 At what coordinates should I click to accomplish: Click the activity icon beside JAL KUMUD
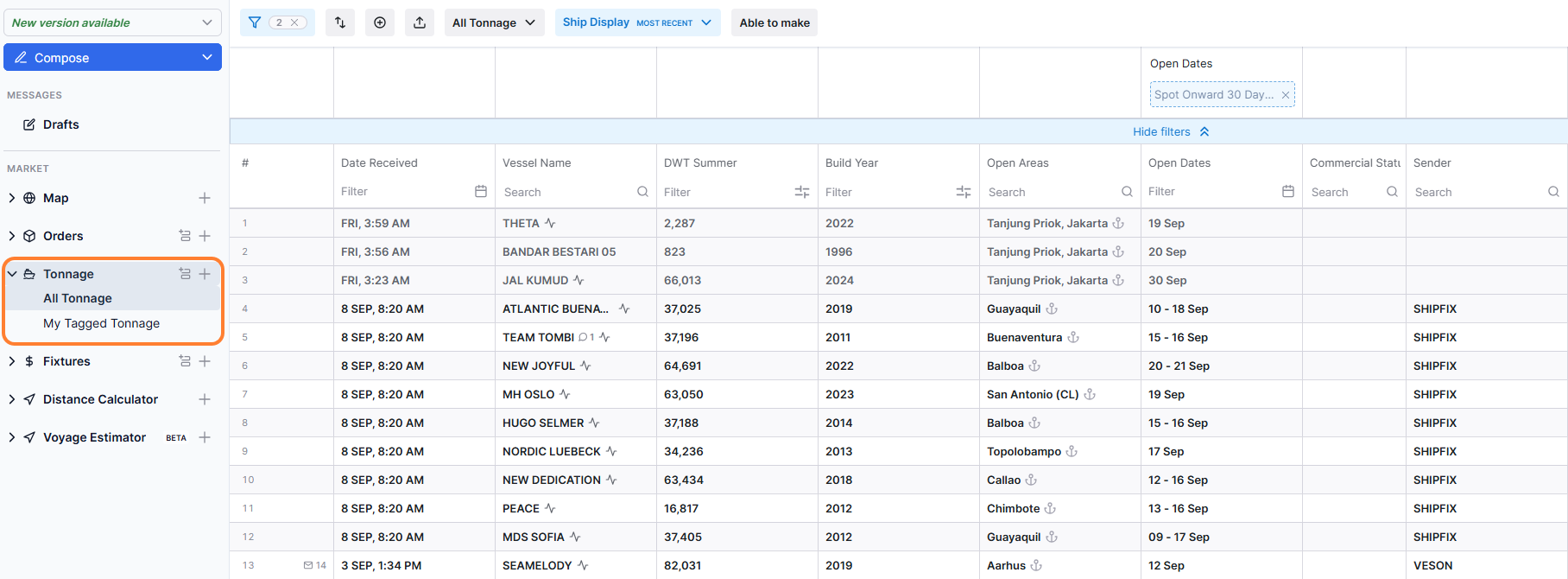[x=579, y=280]
